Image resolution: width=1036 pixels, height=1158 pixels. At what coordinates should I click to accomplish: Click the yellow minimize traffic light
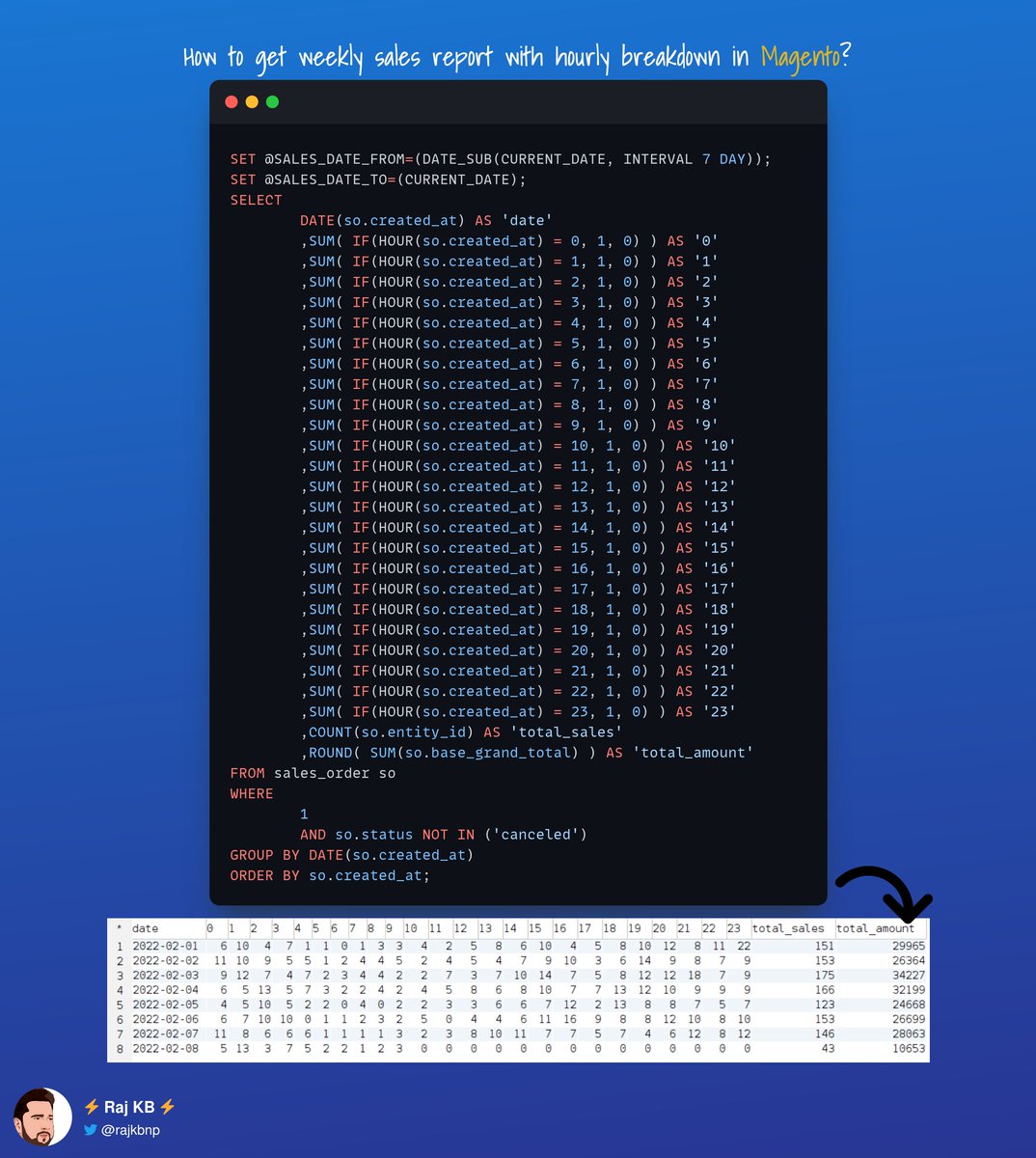click(252, 100)
